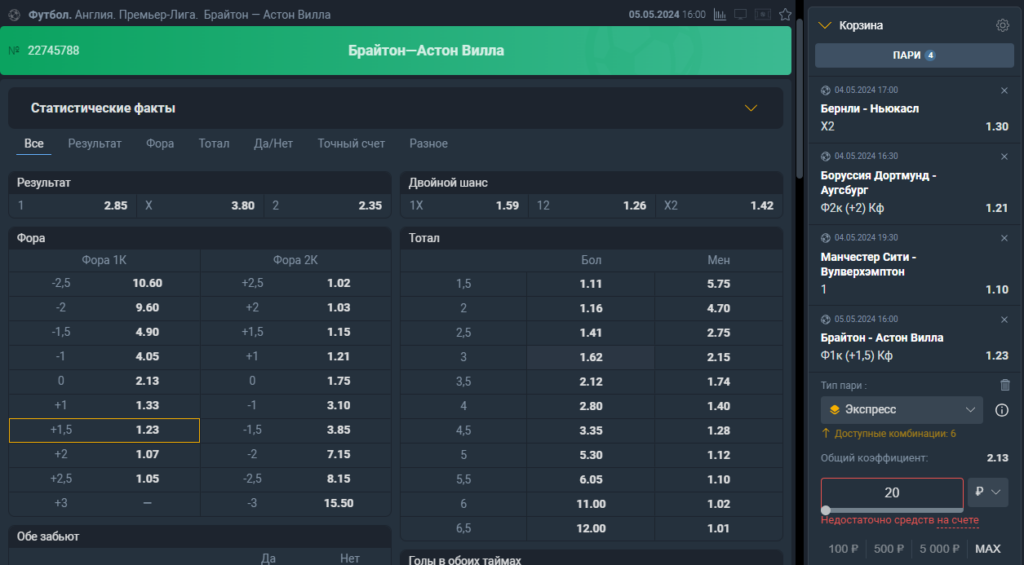Open the ruble currency dropdown
This screenshot has width=1024, height=565.
tap(987, 492)
